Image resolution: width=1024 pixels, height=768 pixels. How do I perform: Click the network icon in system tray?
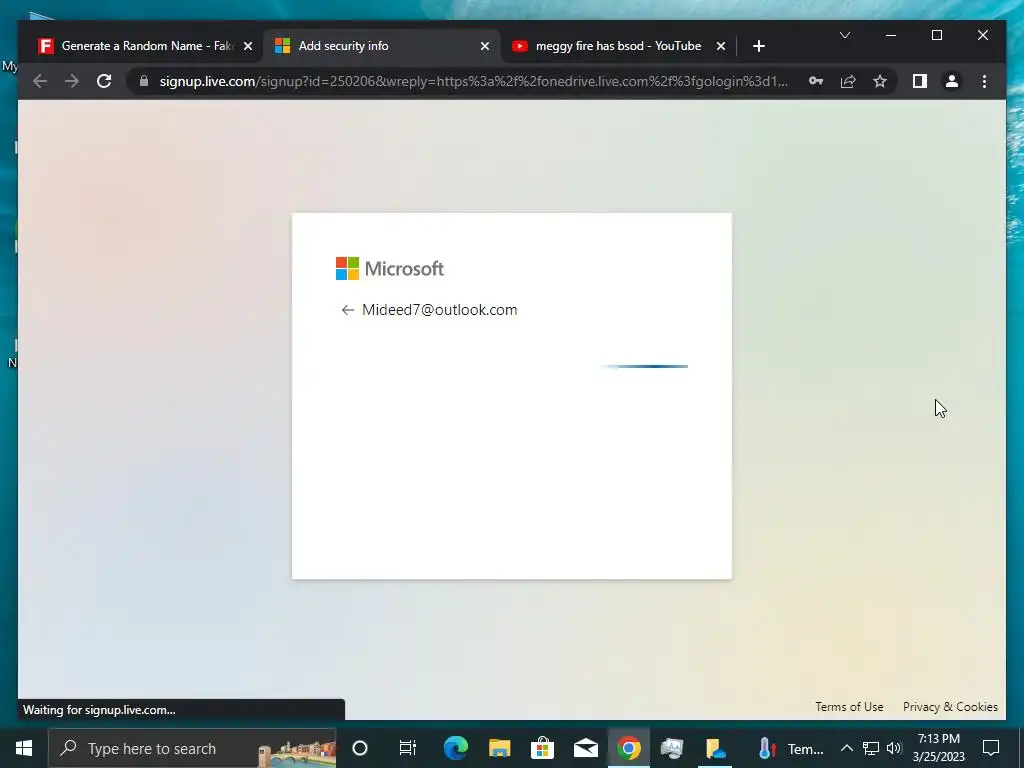click(871, 748)
